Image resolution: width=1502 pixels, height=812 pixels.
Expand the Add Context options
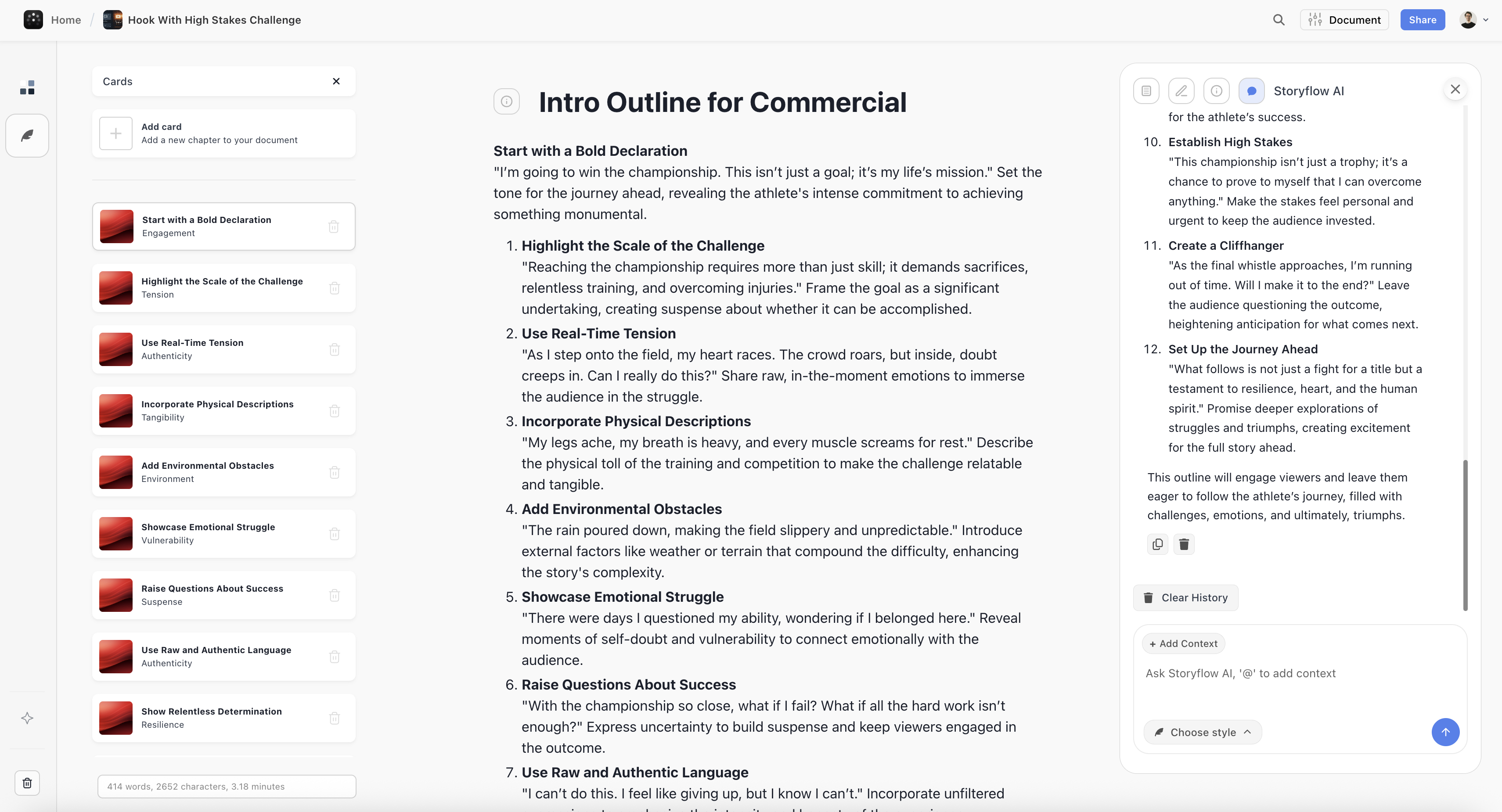pyautogui.click(x=1183, y=643)
